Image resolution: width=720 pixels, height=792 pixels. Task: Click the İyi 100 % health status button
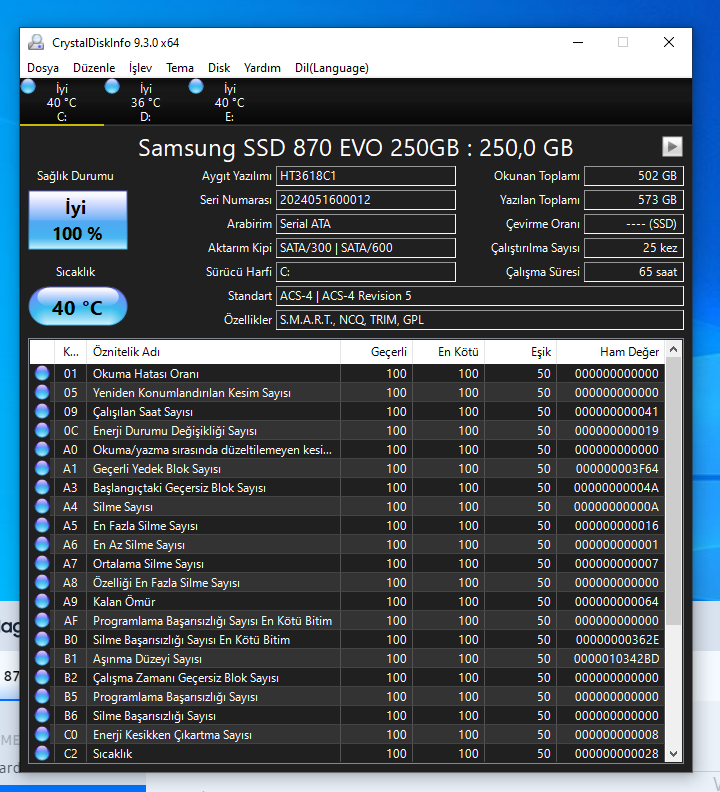[78, 220]
